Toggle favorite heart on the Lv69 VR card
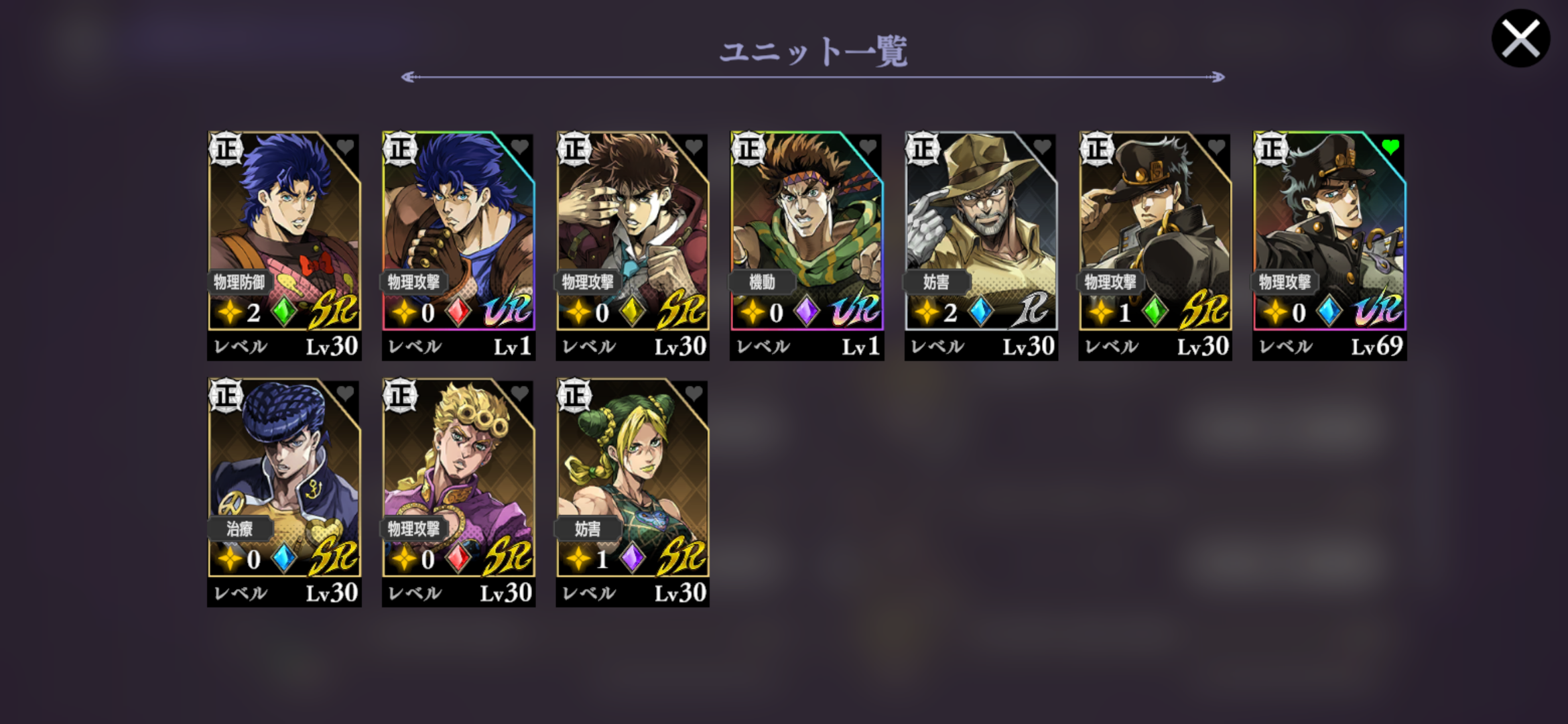 (1390, 147)
